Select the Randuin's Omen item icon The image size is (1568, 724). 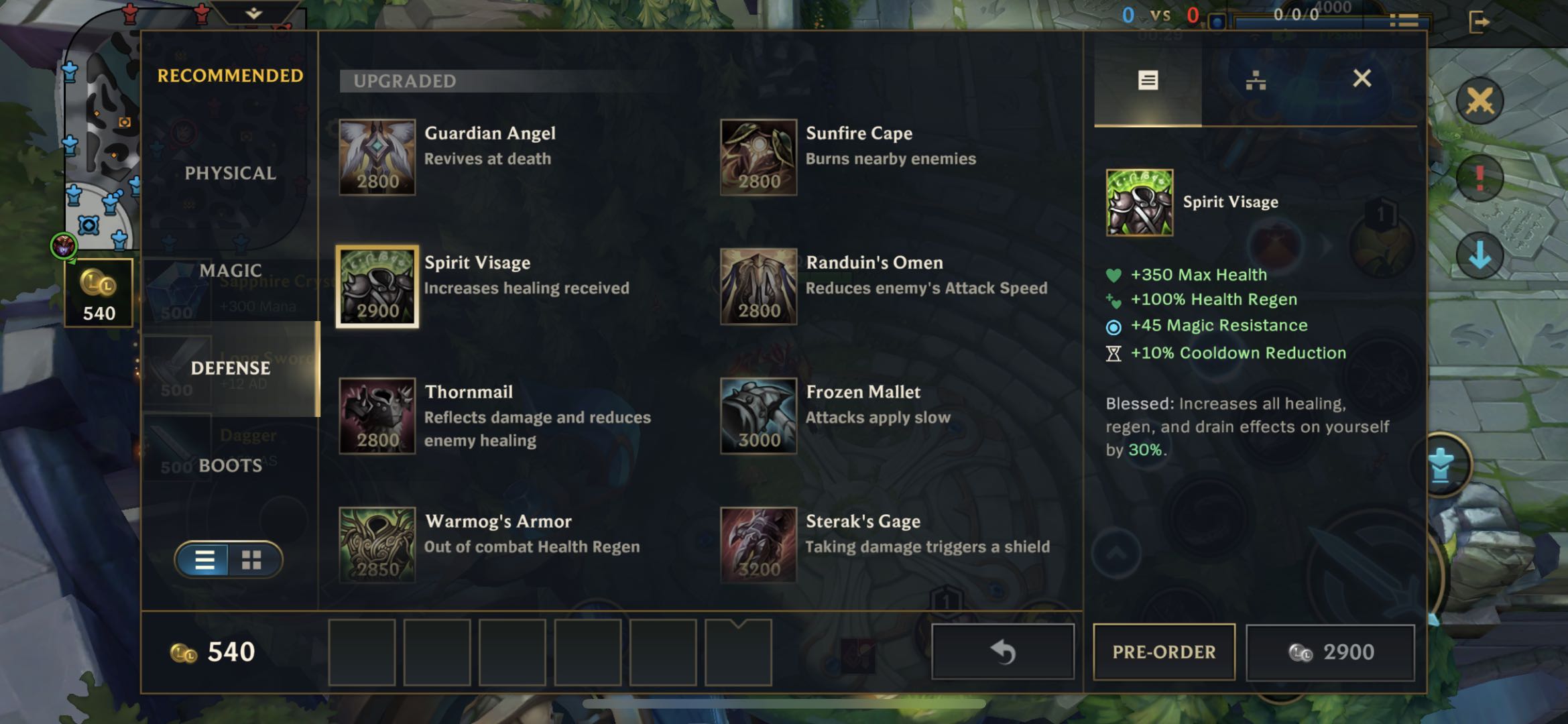point(758,286)
